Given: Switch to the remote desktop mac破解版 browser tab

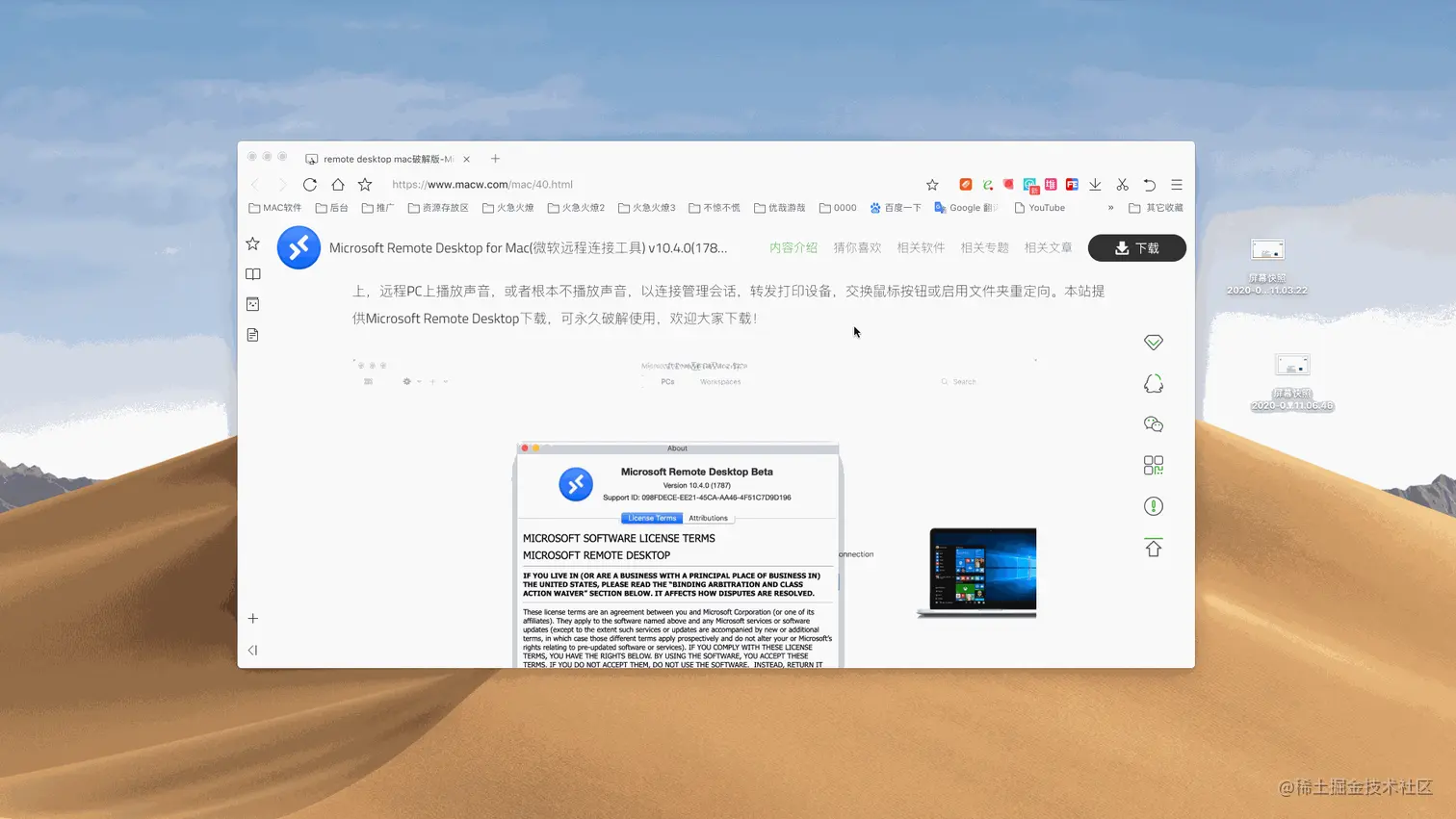Looking at the screenshot, I should click(387, 159).
